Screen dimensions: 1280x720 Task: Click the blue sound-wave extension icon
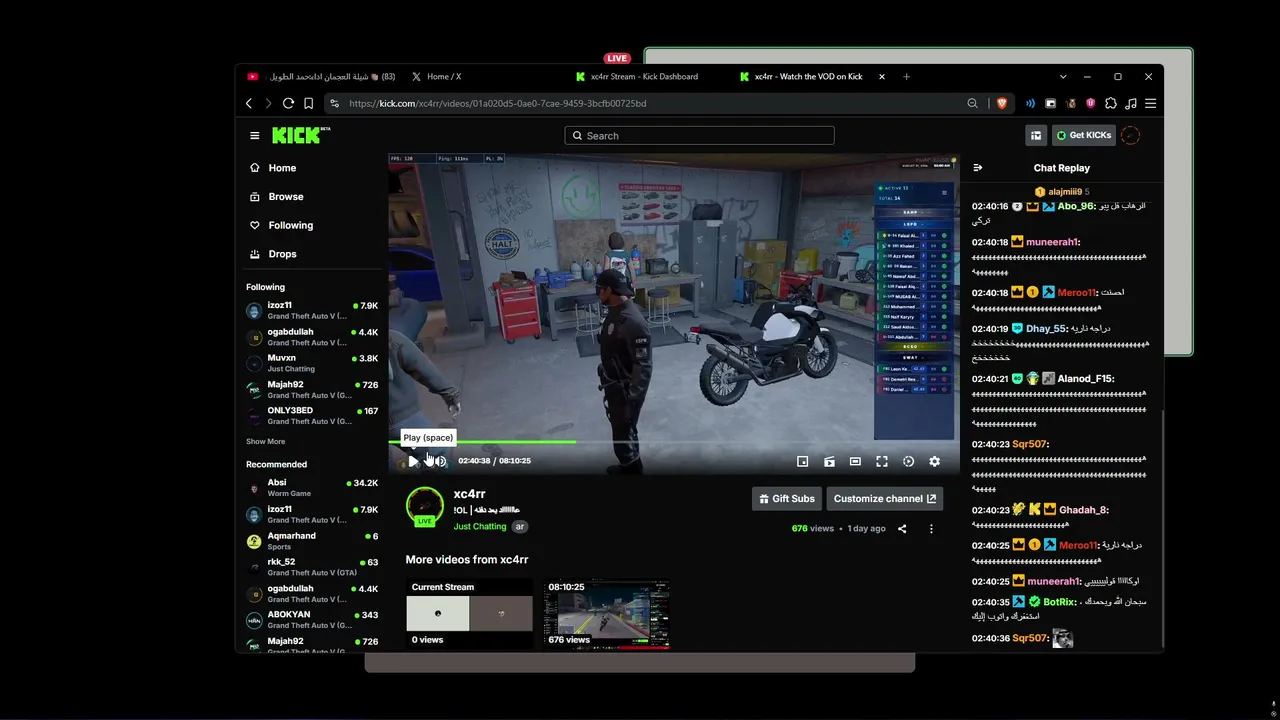(x=1030, y=103)
